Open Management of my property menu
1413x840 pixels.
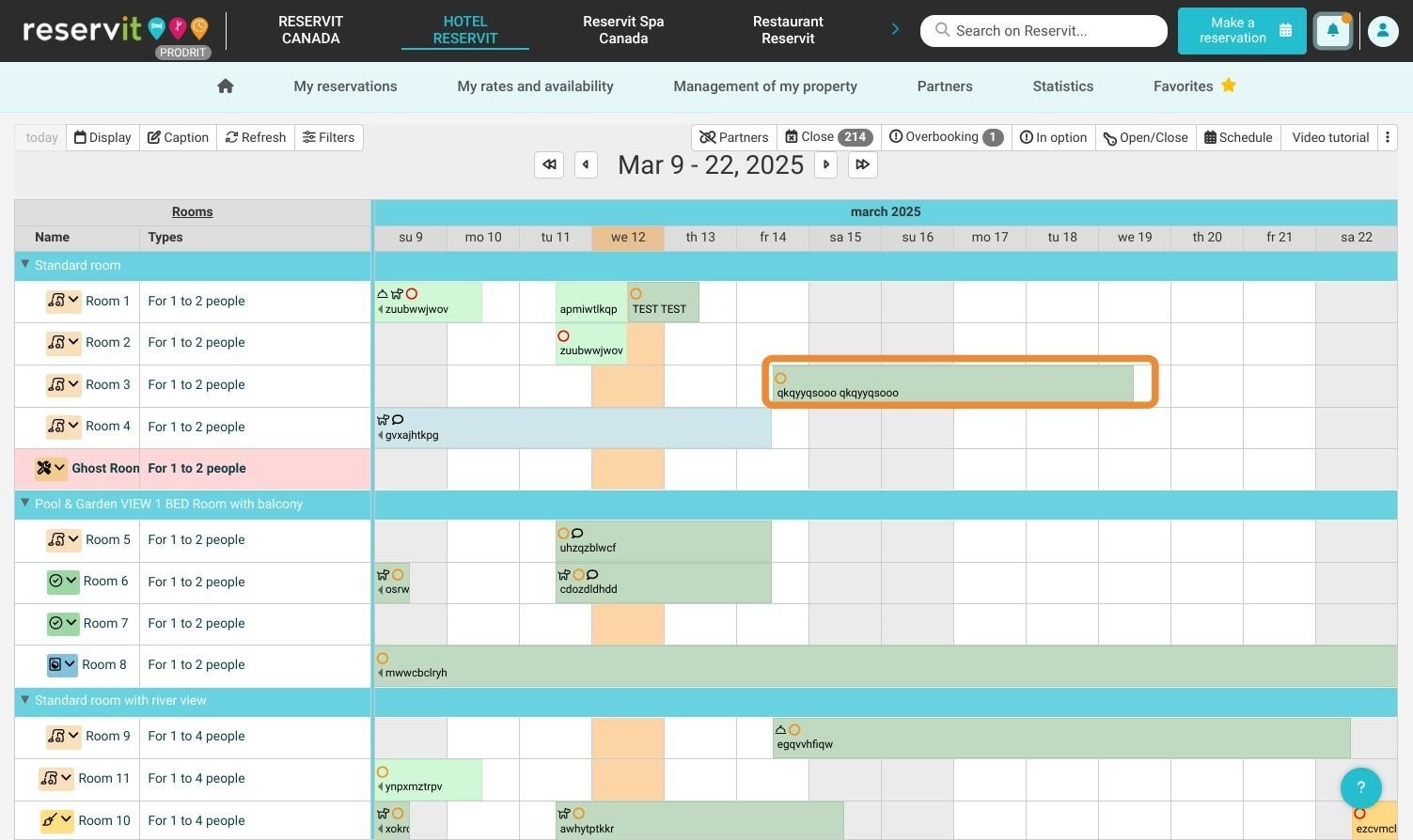pos(765,86)
